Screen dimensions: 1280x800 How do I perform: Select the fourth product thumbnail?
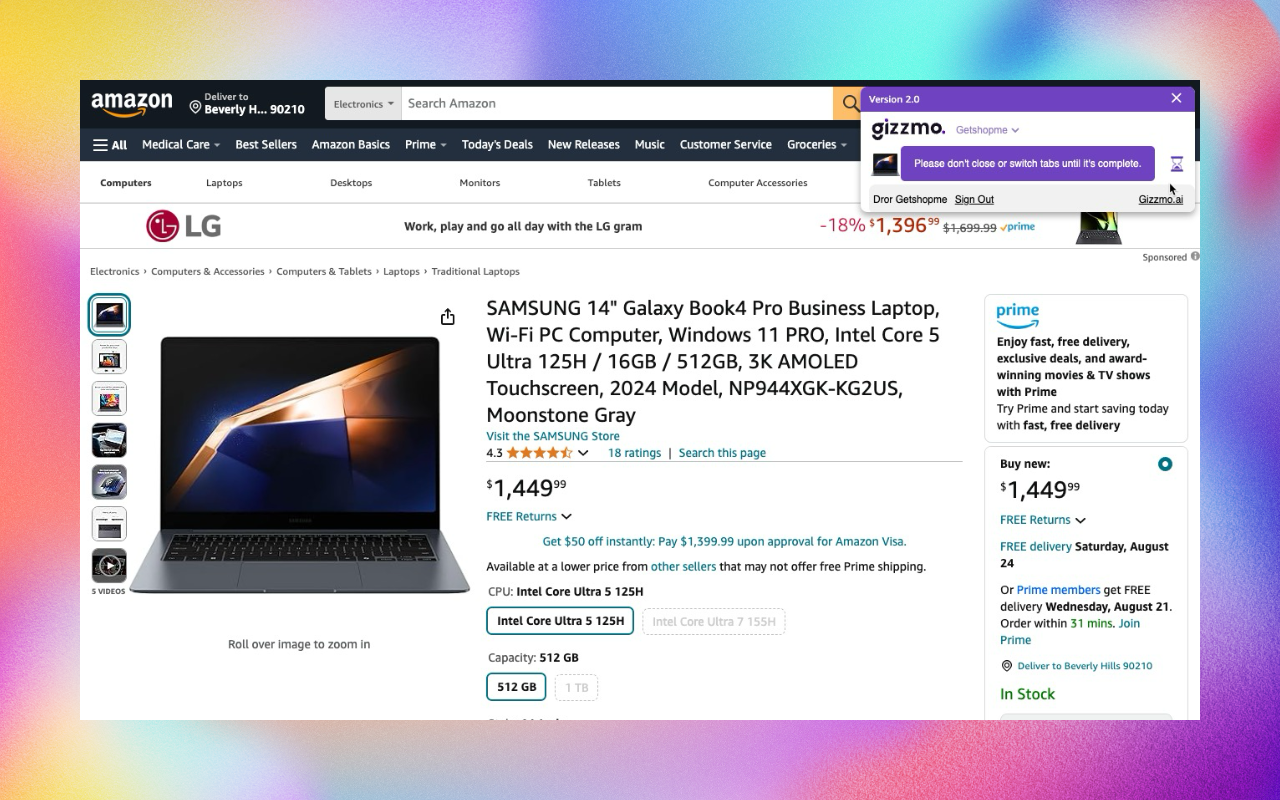tap(109, 440)
